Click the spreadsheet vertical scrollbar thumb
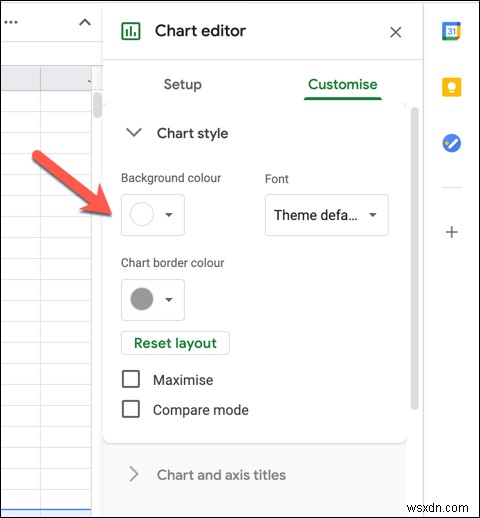This screenshot has height=518, width=480. tap(97, 105)
